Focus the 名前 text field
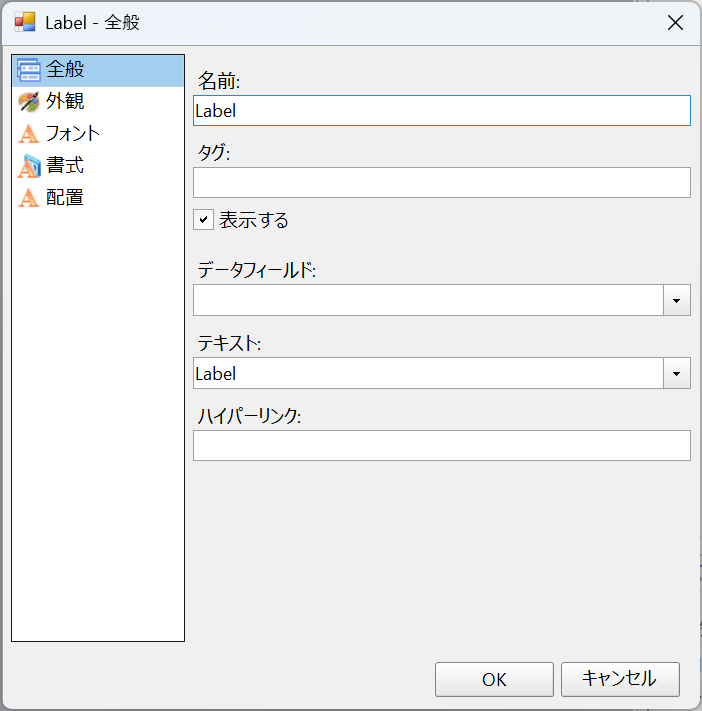 (x=442, y=111)
